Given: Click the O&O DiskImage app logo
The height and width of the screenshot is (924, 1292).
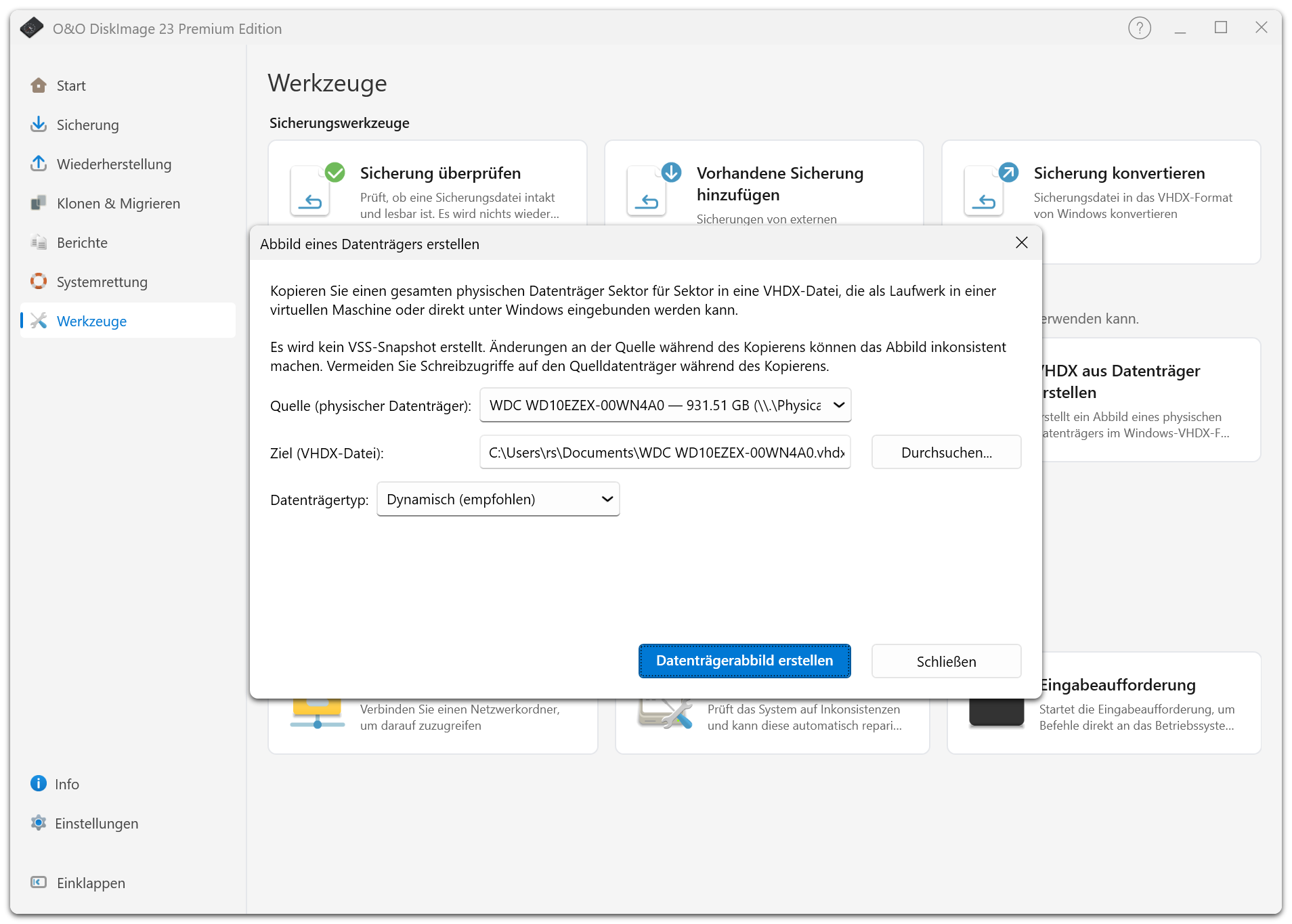Looking at the screenshot, I should 31,28.
